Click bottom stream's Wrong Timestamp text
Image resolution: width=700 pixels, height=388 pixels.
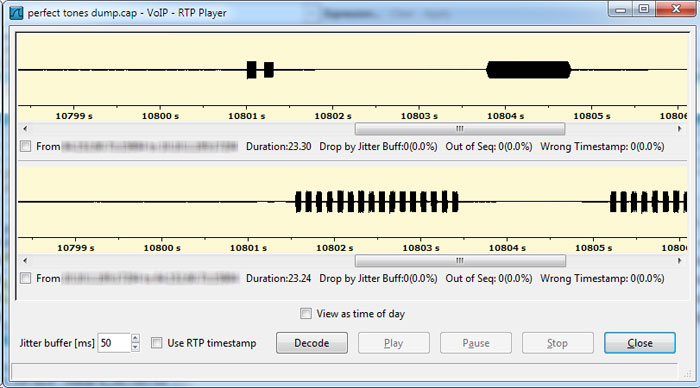602,278
